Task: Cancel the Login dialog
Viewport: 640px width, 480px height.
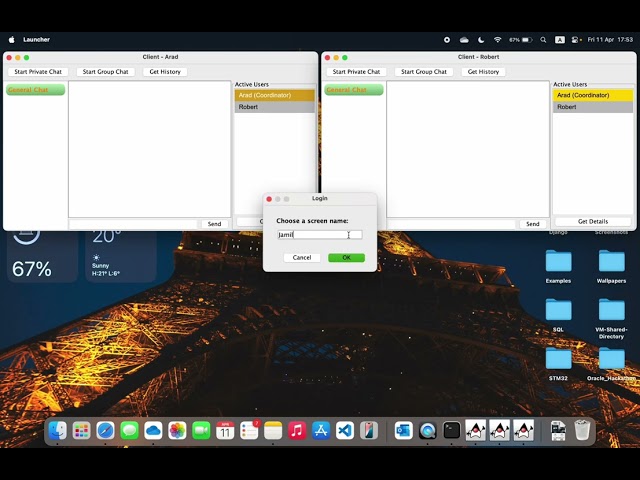Action: [302, 258]
